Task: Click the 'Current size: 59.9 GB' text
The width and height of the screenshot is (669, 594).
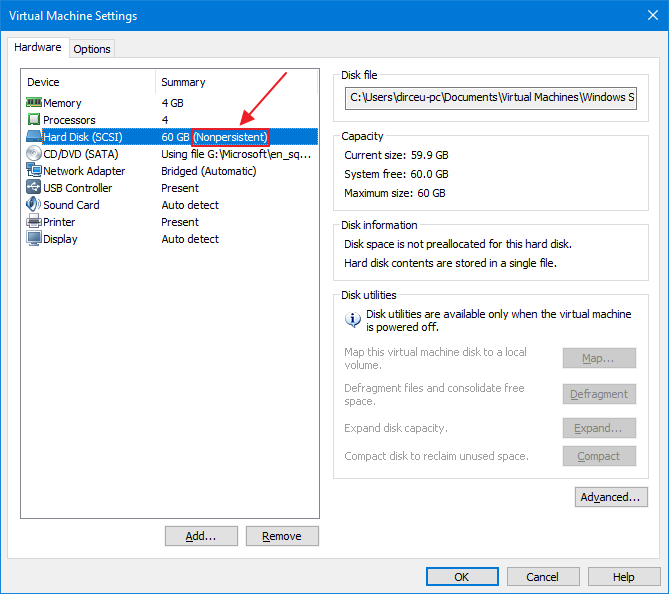Action: point(396,155)
